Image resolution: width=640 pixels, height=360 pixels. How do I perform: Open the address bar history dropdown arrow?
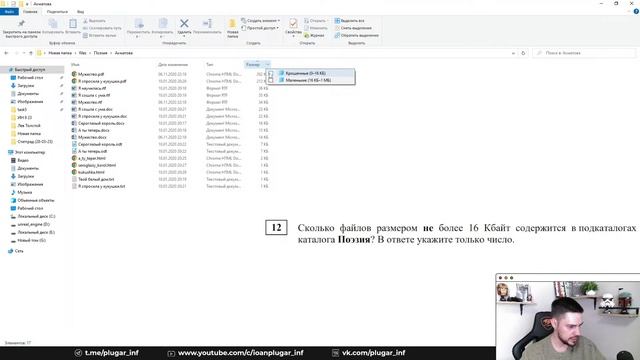tap(513, 53)
